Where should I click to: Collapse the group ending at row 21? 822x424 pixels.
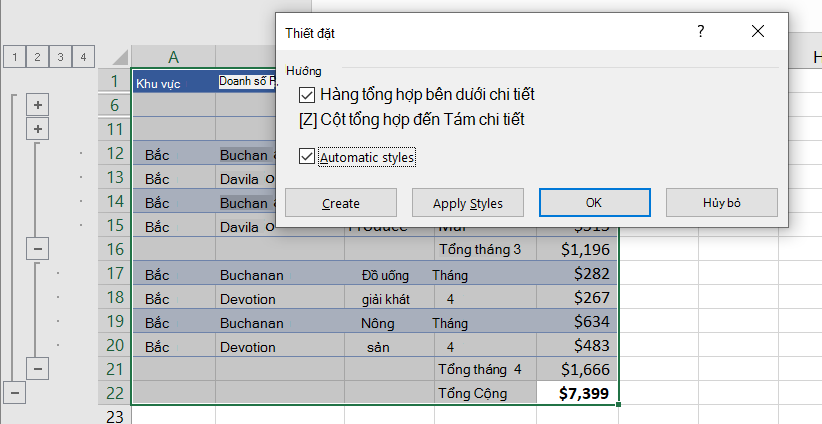(x=38, y=369)
